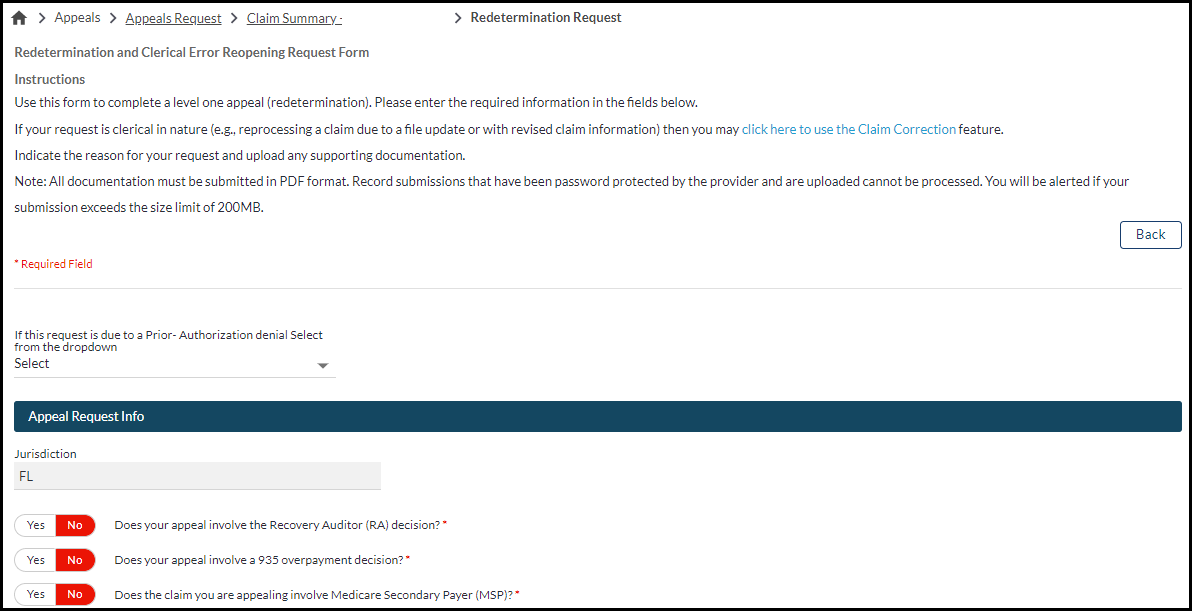Click the Prior-Authorization dropdown arrow
This screenshot has width=1192, height=611.
323,366
